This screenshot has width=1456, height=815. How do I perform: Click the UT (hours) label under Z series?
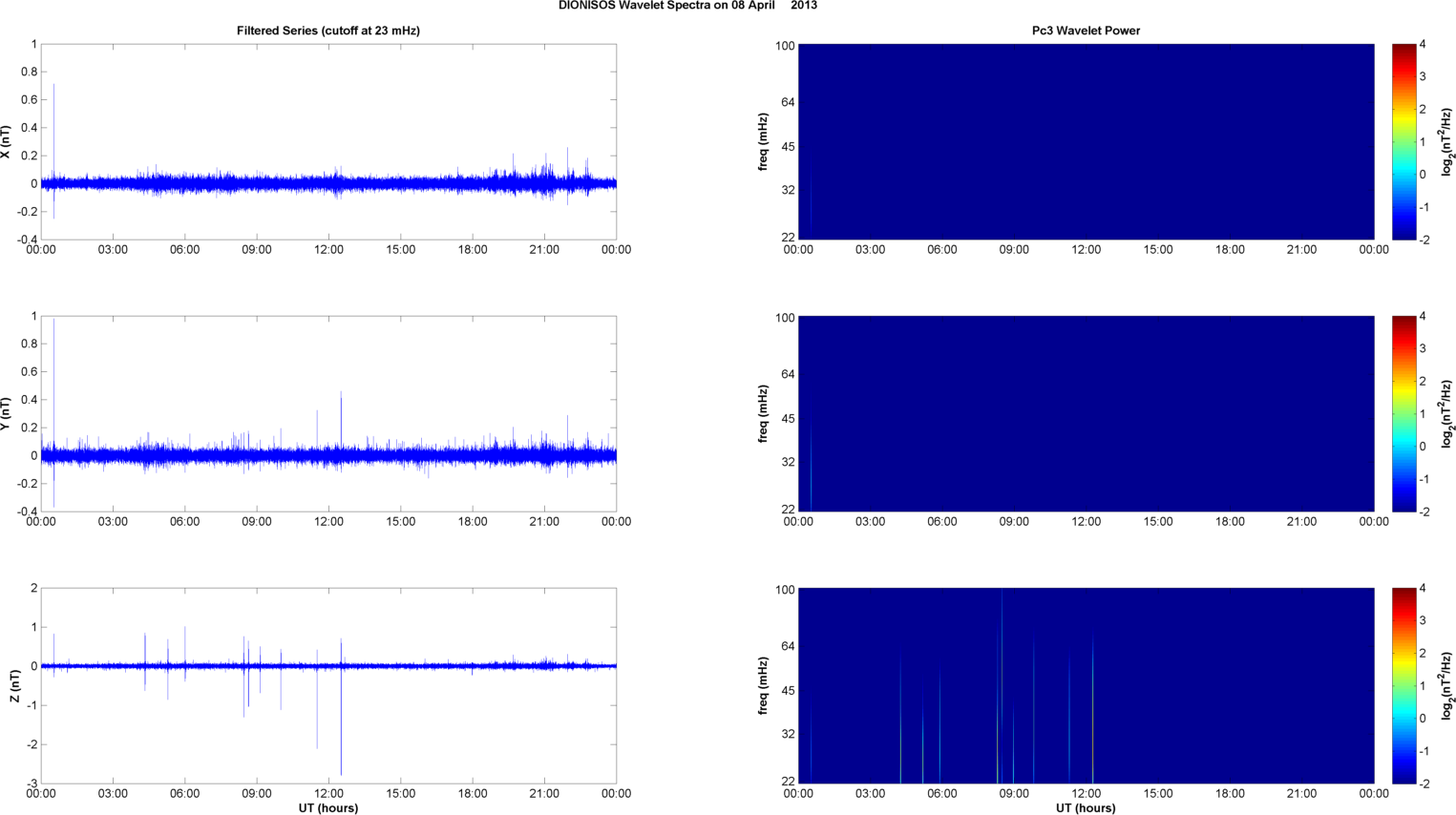328,808
